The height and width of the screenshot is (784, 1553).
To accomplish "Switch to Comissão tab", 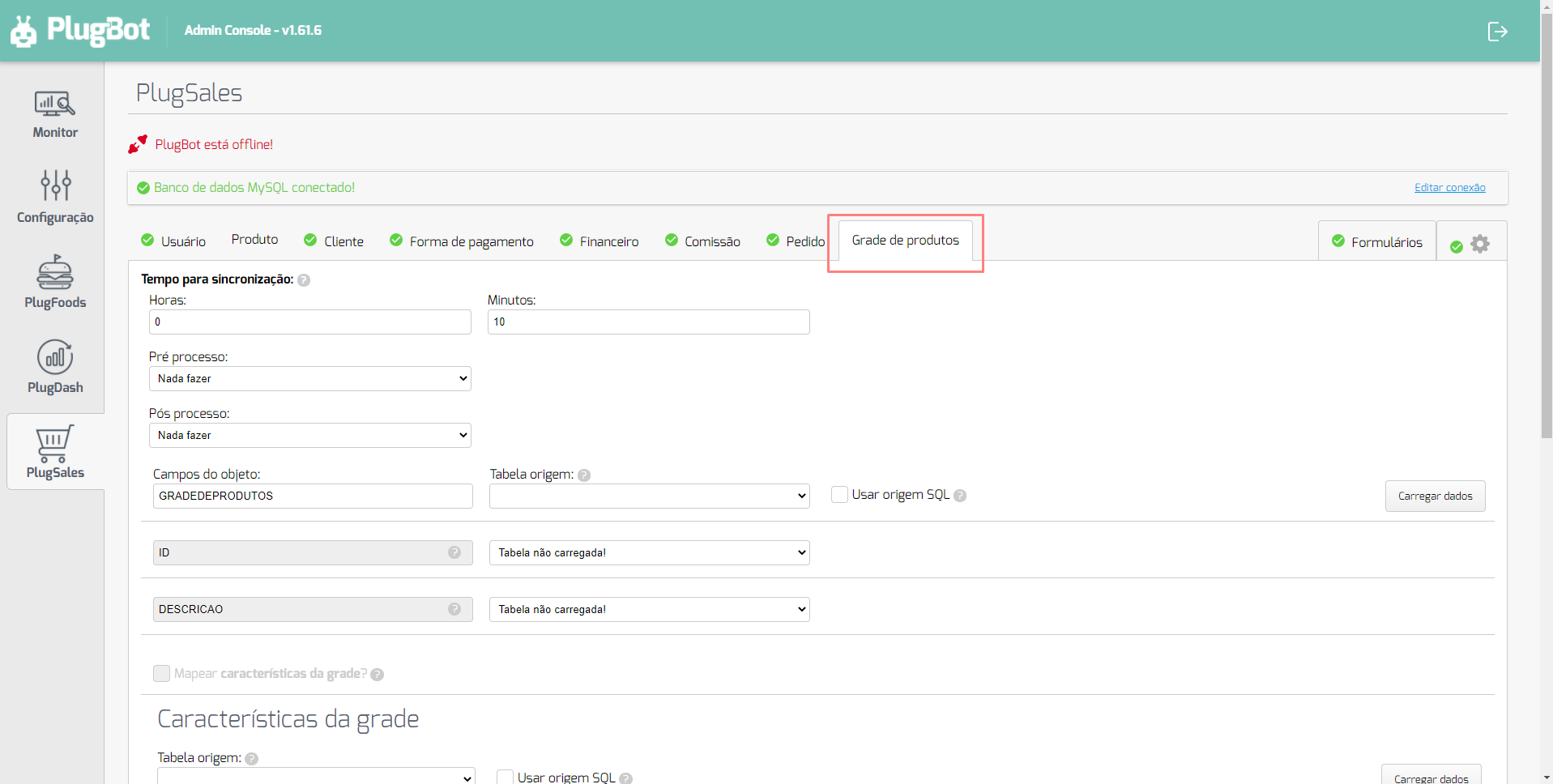I will tap(712, 241).
